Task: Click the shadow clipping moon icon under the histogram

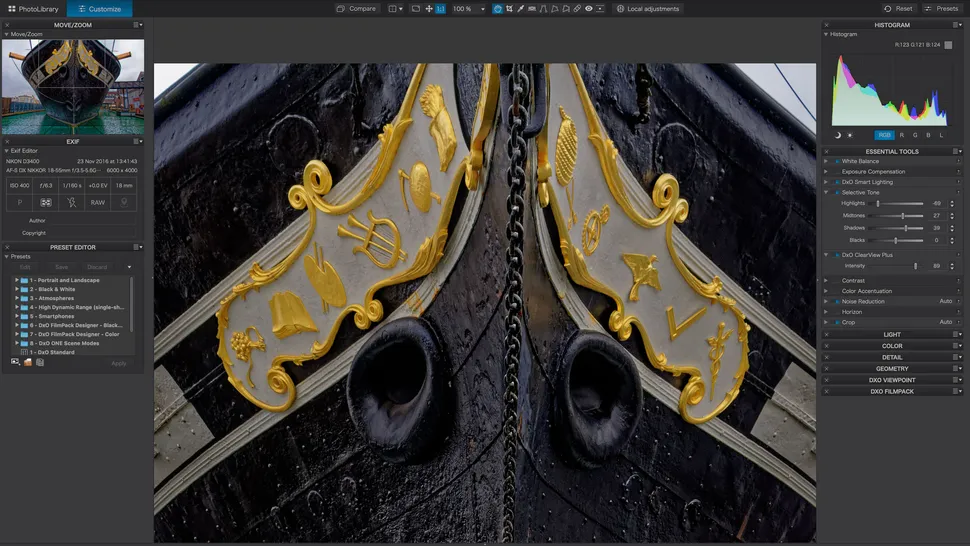Action: pos(838,135)
